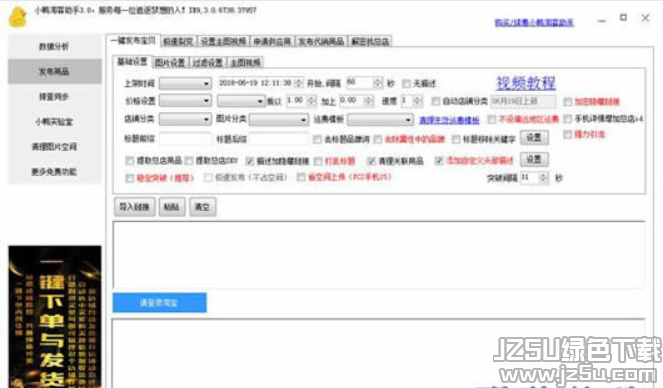The image size is (663, 388).
Task: Click the 设置 button beside 标题移除关键字
Action: (x=534, y=137)
